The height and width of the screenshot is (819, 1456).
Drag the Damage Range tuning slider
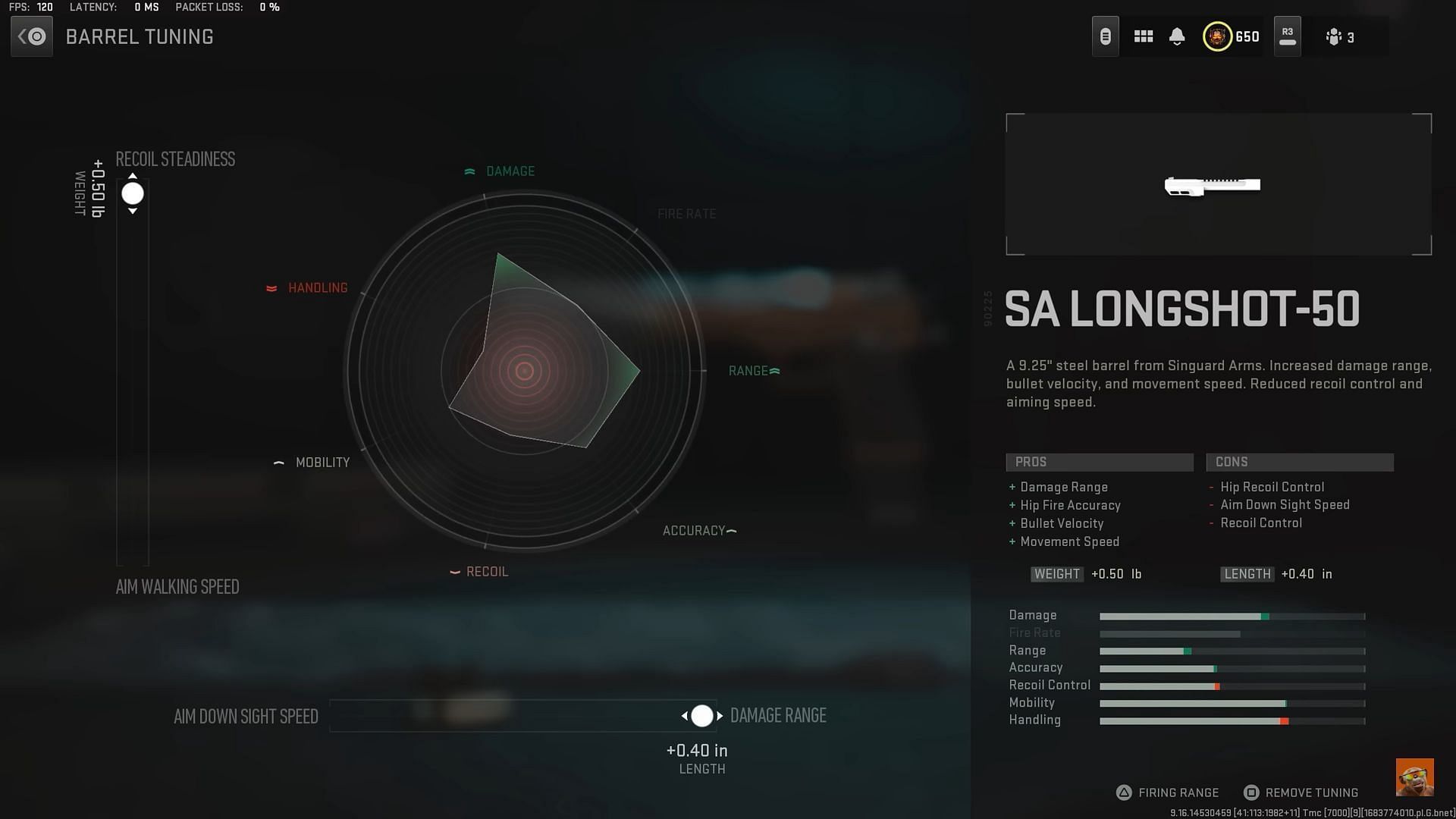click(x=701, y=715)
